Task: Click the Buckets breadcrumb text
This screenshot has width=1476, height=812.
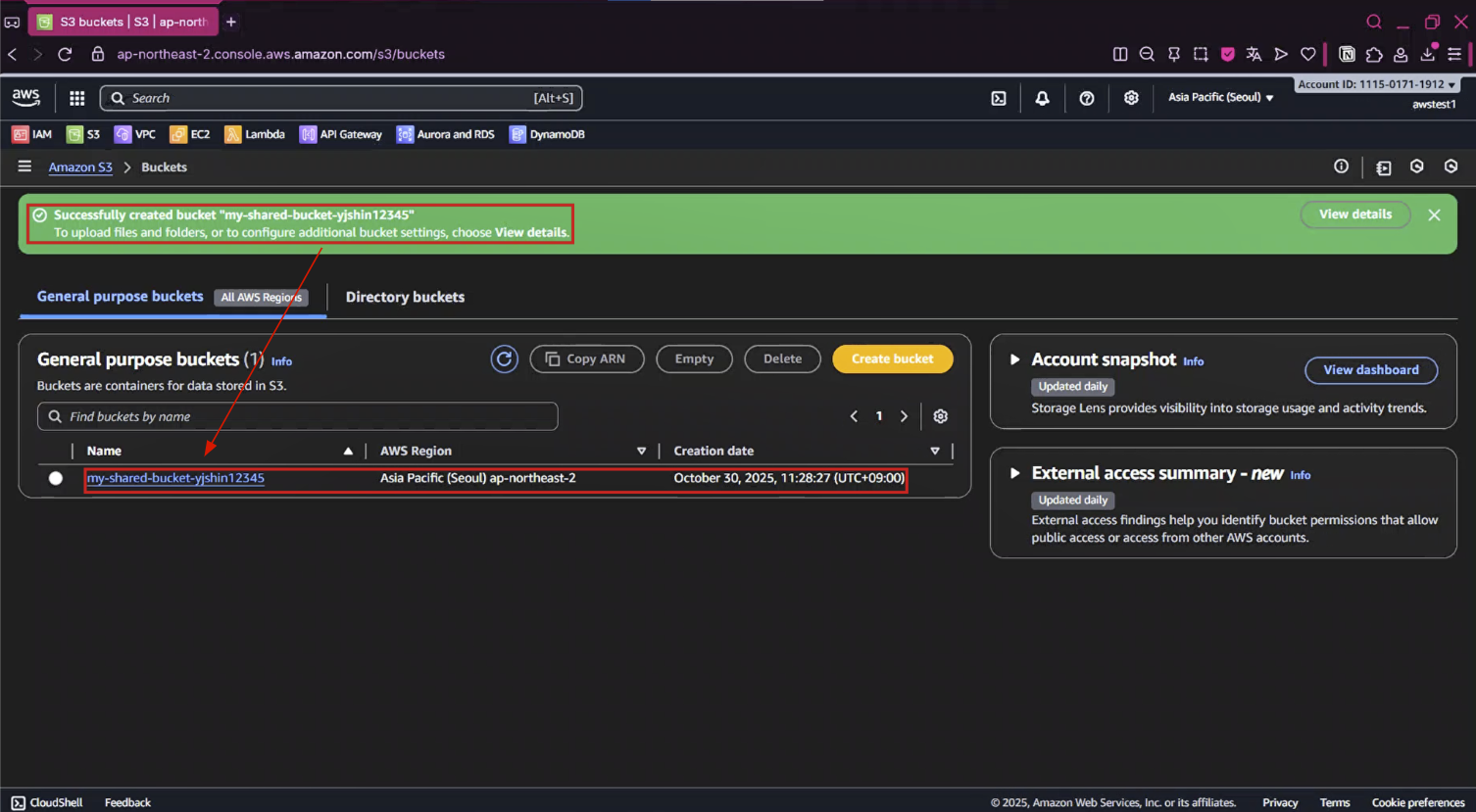Action: pos(164,167)
